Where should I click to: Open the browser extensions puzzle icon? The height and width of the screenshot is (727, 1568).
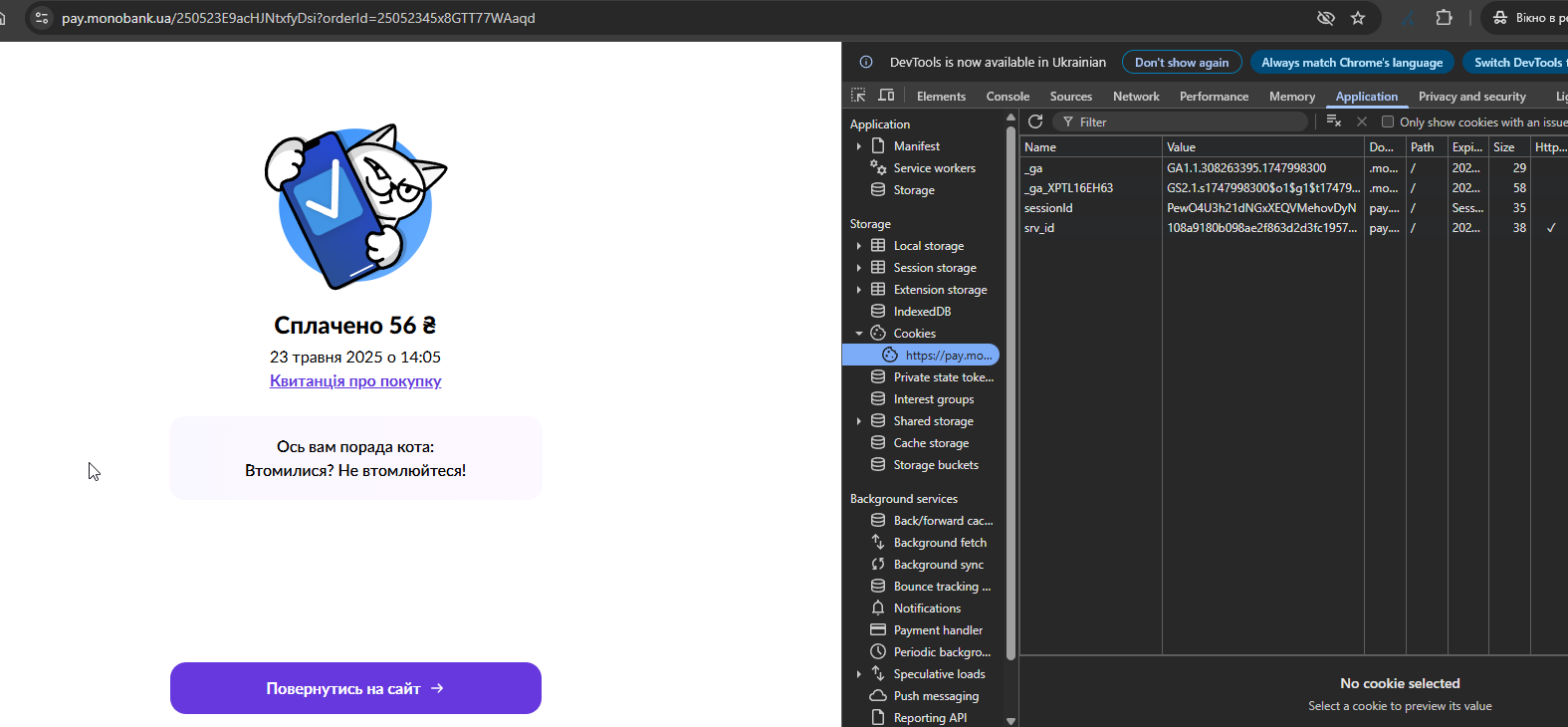(1444, 18)
